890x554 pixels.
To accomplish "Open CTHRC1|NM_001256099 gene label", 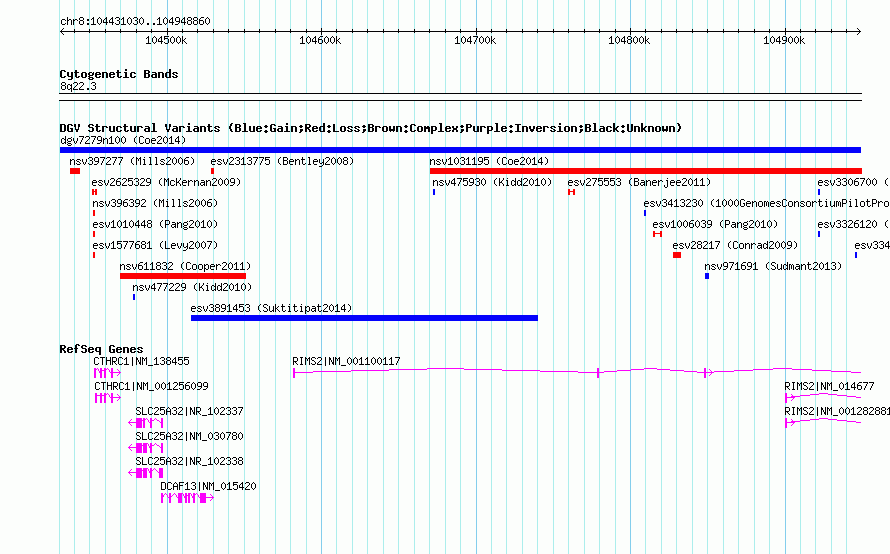I will click(x=151, y=387).
